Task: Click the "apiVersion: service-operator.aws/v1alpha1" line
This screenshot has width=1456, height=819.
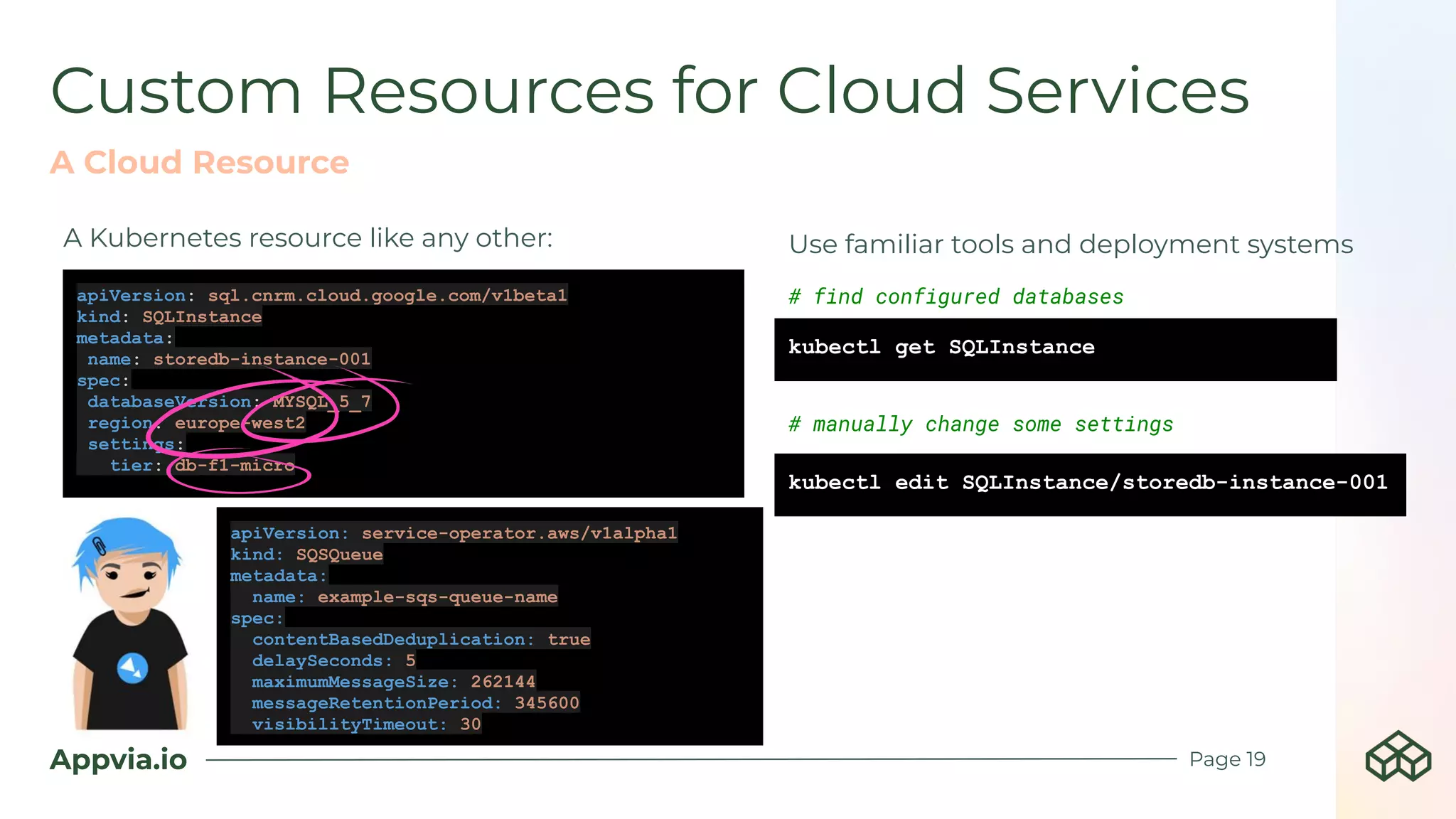Action: [454, 533]
